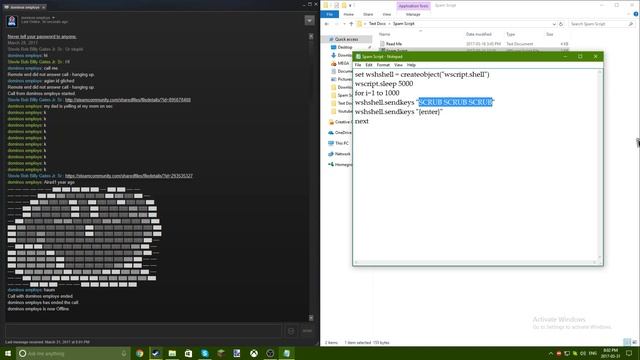Open the second steamcommunity sharedfiles link
The image size is (640, 360).
click(x=129, y=176)
